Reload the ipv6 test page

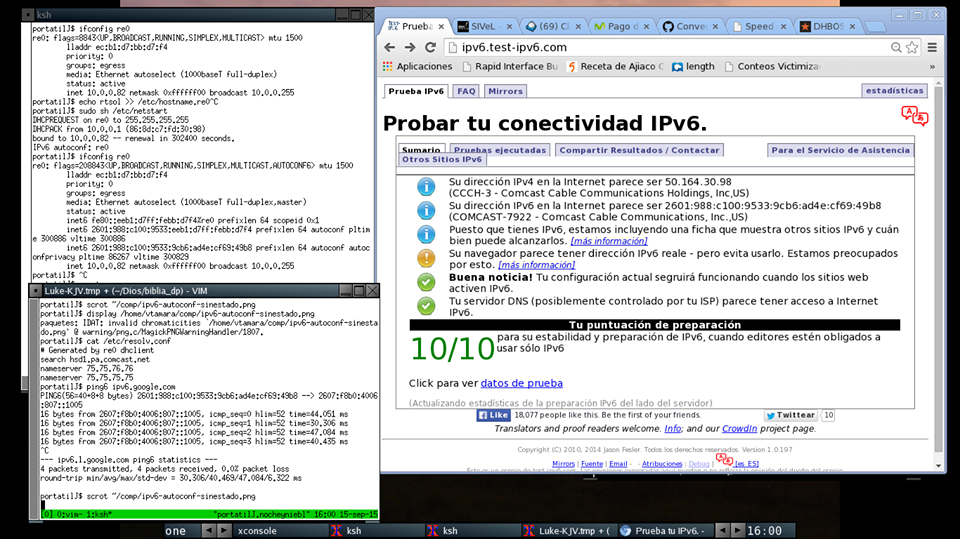point(430,47)
